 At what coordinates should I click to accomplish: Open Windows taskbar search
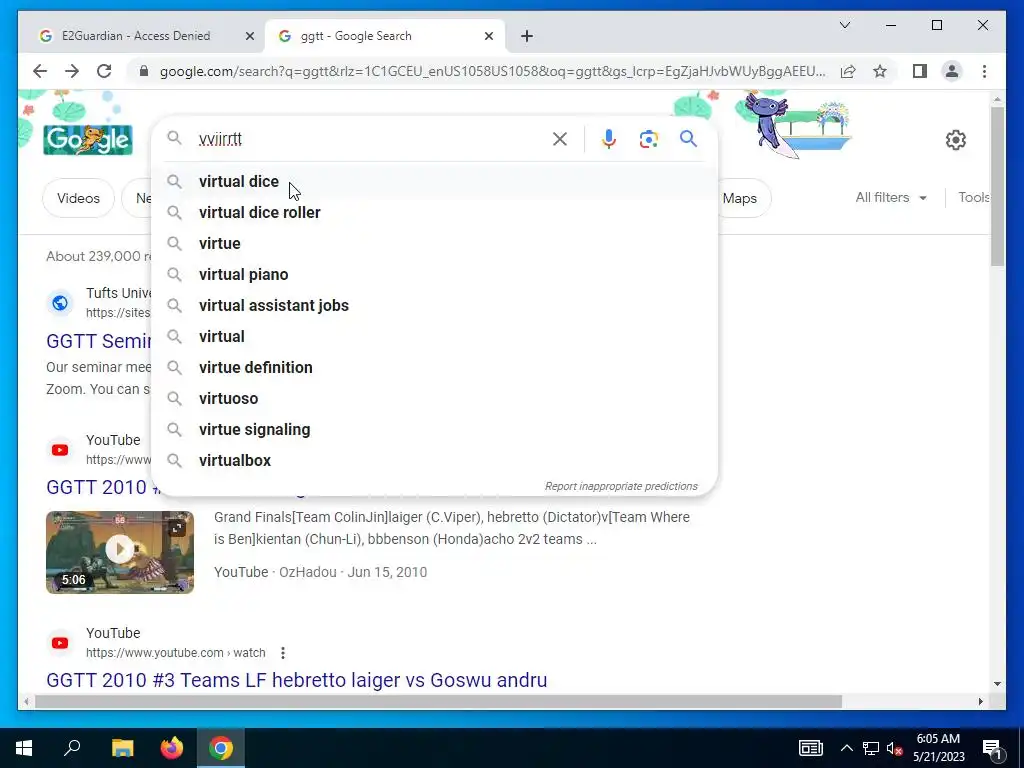click(72, 748)
